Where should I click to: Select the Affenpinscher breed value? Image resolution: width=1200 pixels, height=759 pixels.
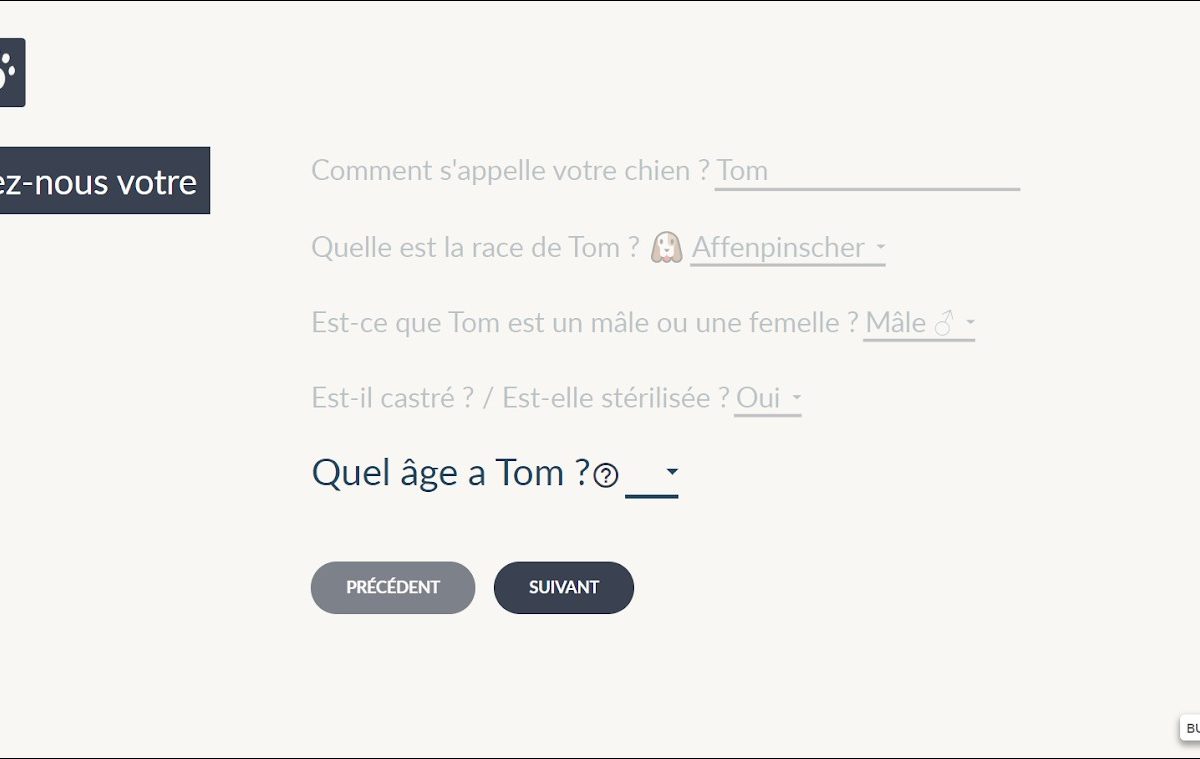pyautogui.click(x=778, y=247)
